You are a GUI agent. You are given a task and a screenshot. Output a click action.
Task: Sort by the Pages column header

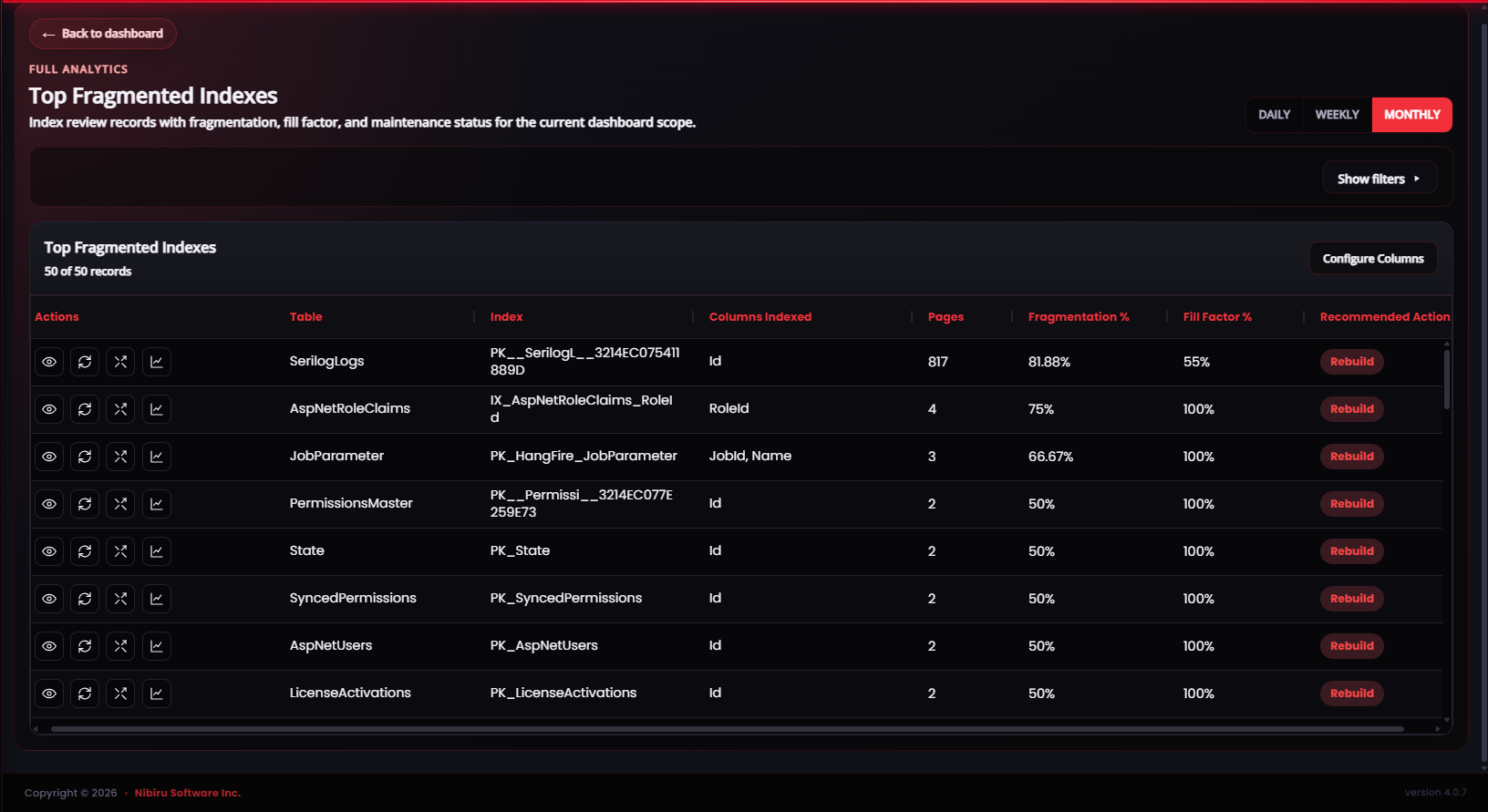click(x=945, y=317)
